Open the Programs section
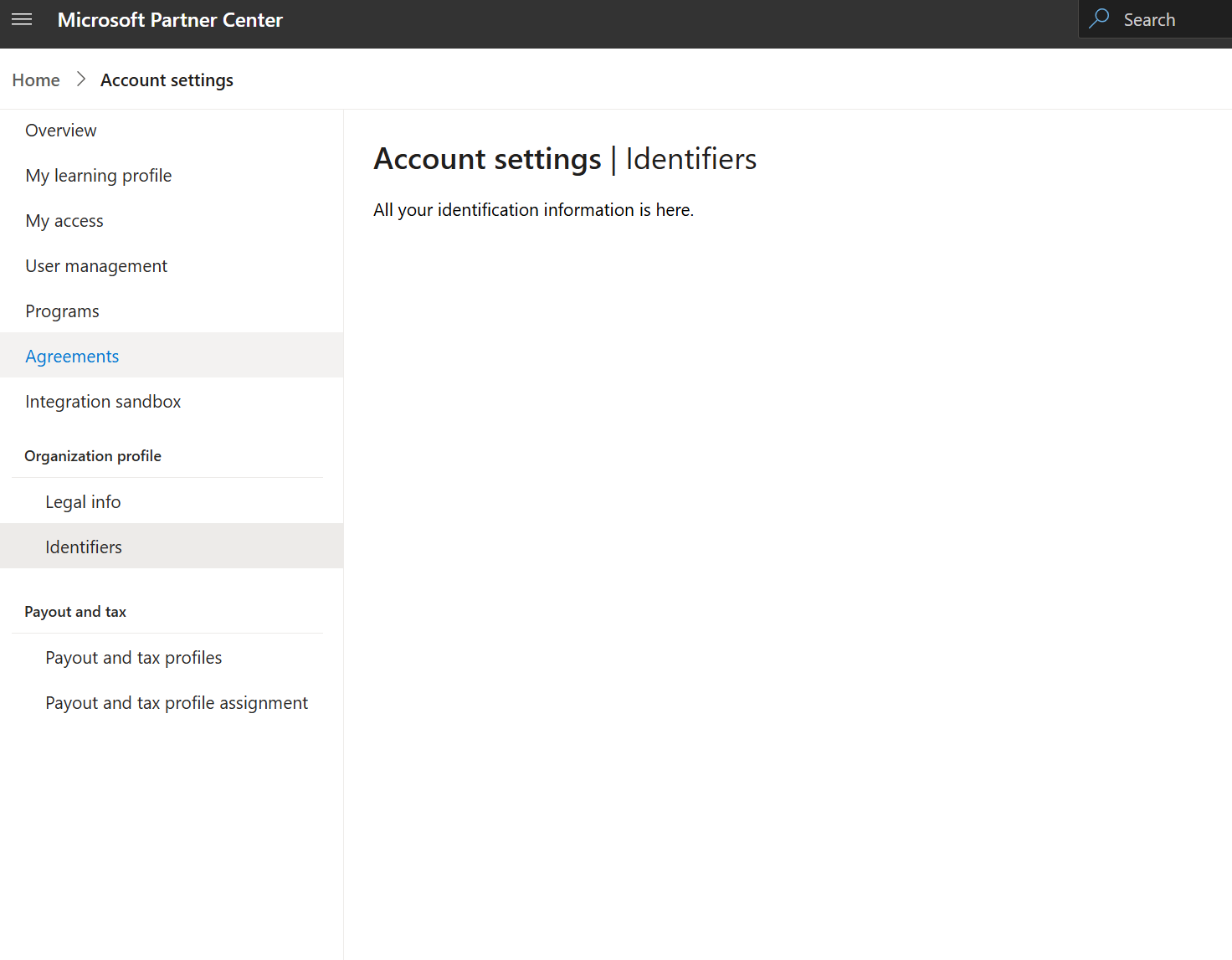Image resolution: width=1232 pixels, height=960 pixels. pos(62,311)
